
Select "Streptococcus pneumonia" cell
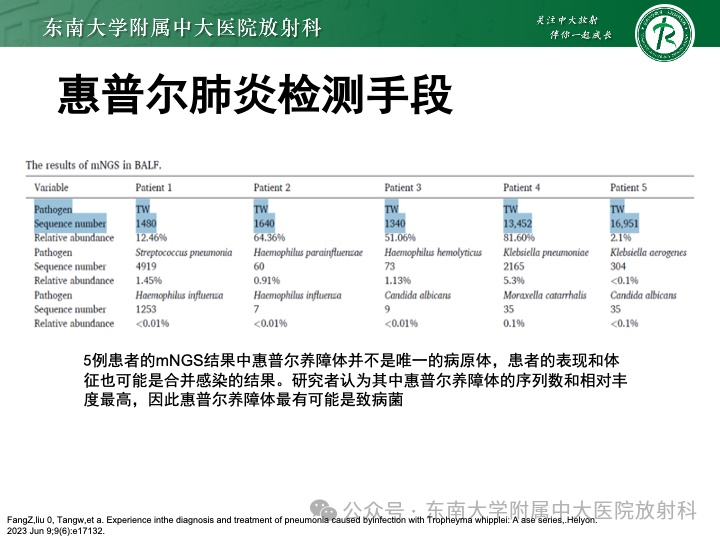coord(184,253)
